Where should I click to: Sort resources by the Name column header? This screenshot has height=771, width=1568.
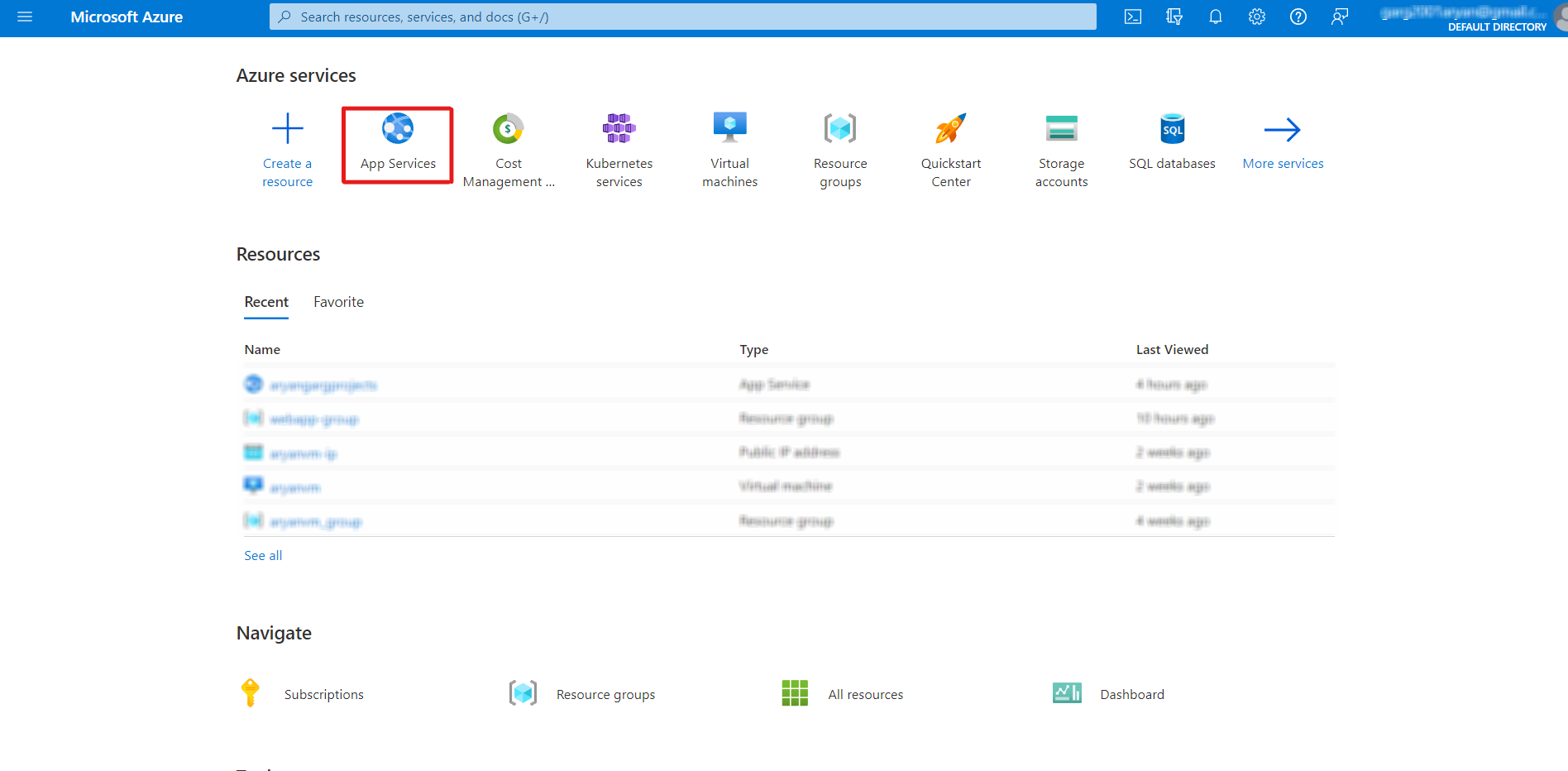click(262, 350)
